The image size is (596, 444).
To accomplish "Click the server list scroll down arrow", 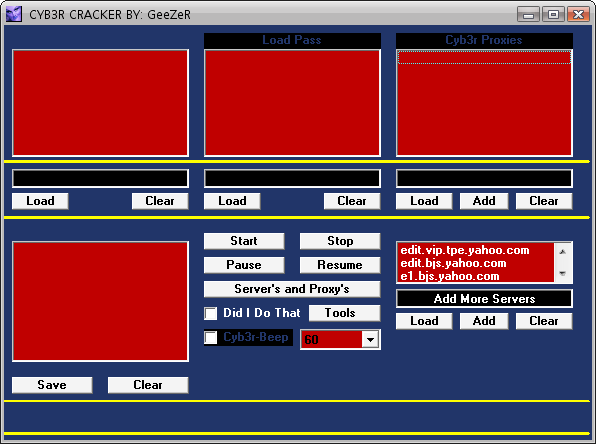I will point(563,274).
